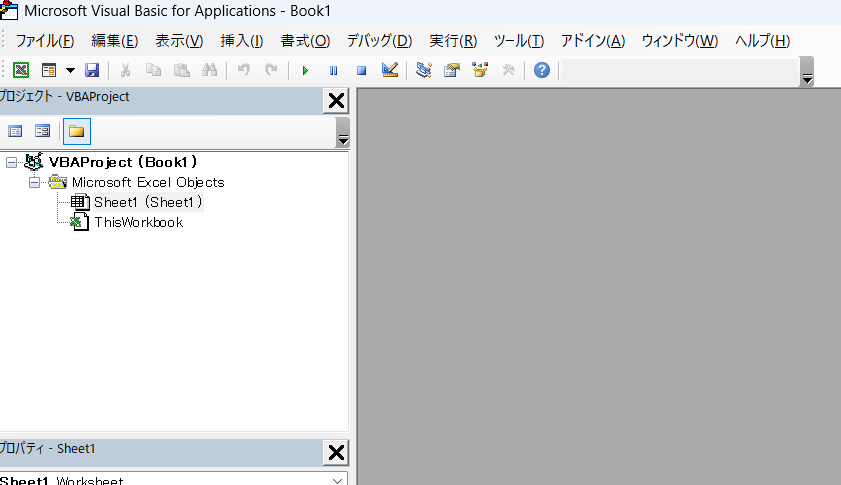Click the VBA application icon in title bar
Viewport: 841px width, 485px height.
pos(9,11)
